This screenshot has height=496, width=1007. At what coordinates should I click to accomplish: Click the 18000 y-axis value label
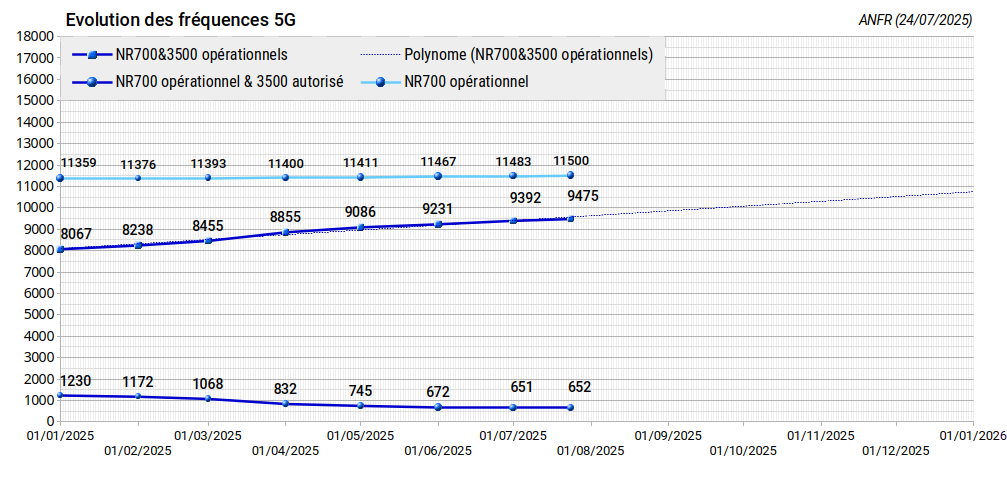coord(37,37)
